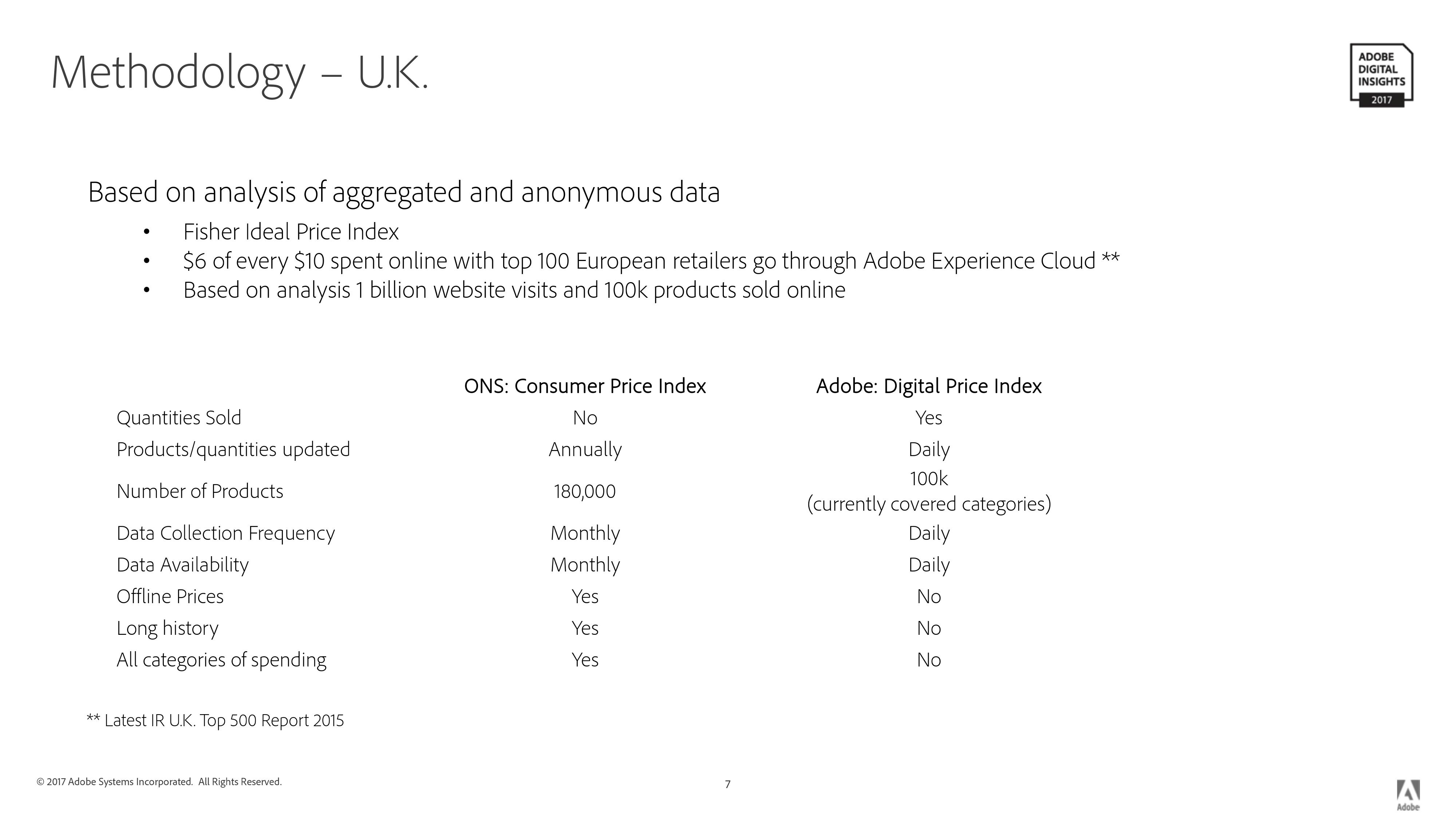The image size is (1456, 819).
Task: Select the "Number of Products" row label
Action: tap(200, 491)
